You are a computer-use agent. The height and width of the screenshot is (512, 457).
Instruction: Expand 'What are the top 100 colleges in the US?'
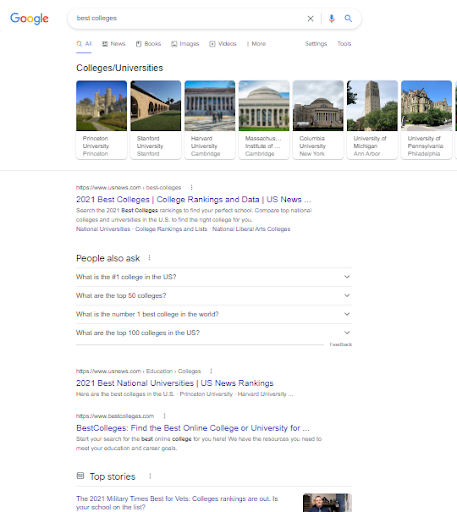pyautogui.click(x=214, y=333)
